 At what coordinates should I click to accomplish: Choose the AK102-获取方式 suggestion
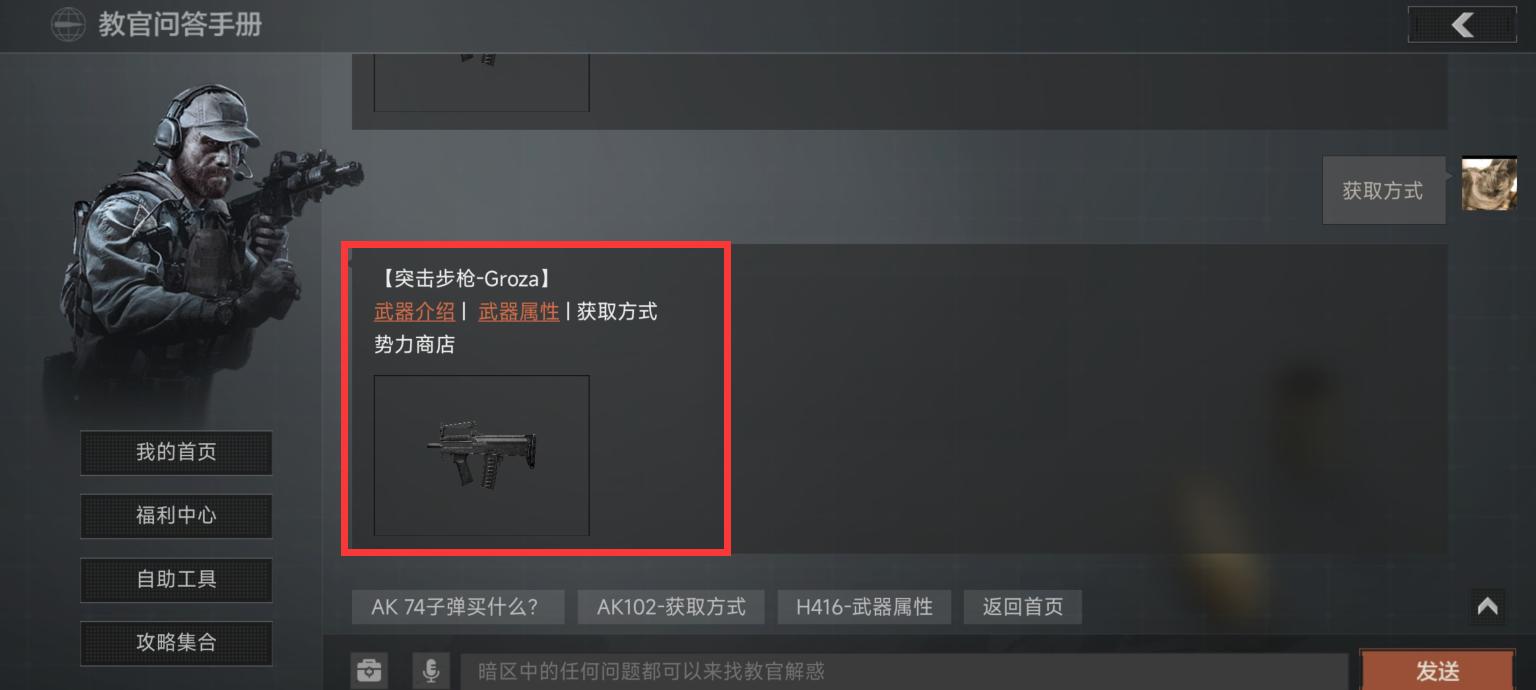coord(671,607)
